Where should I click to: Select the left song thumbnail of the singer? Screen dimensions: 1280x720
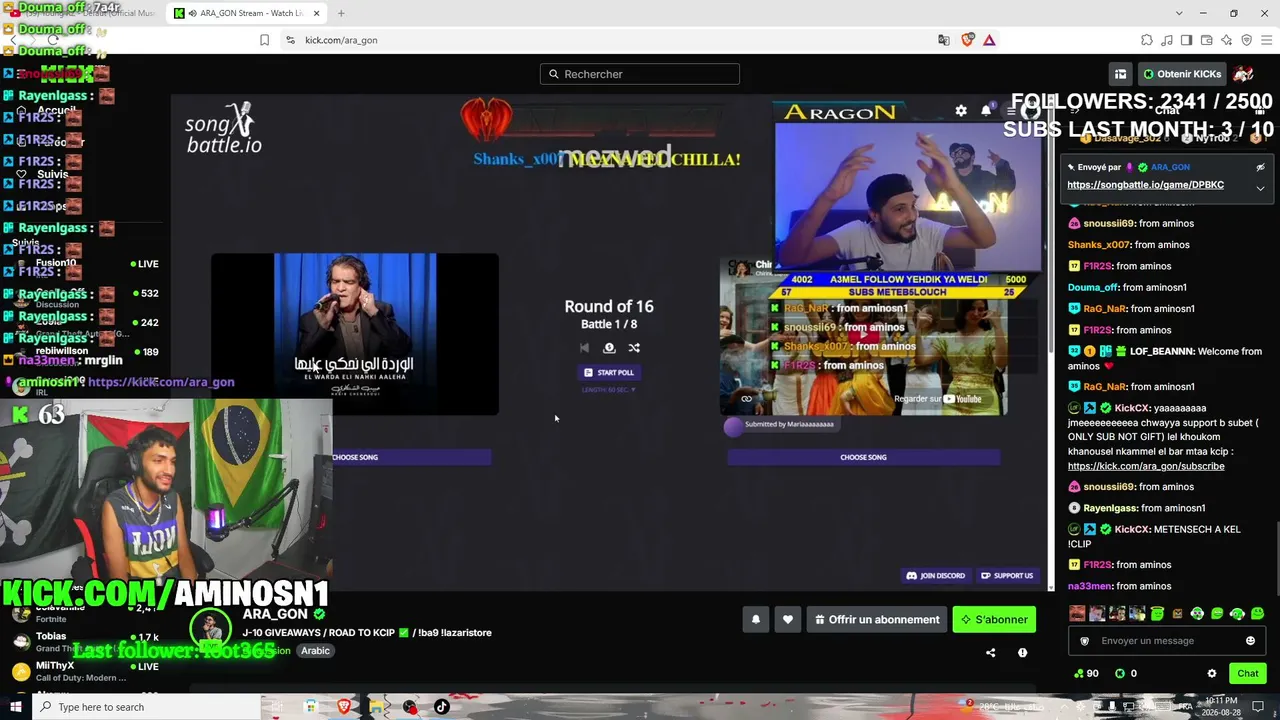click(x=355, y=334)
